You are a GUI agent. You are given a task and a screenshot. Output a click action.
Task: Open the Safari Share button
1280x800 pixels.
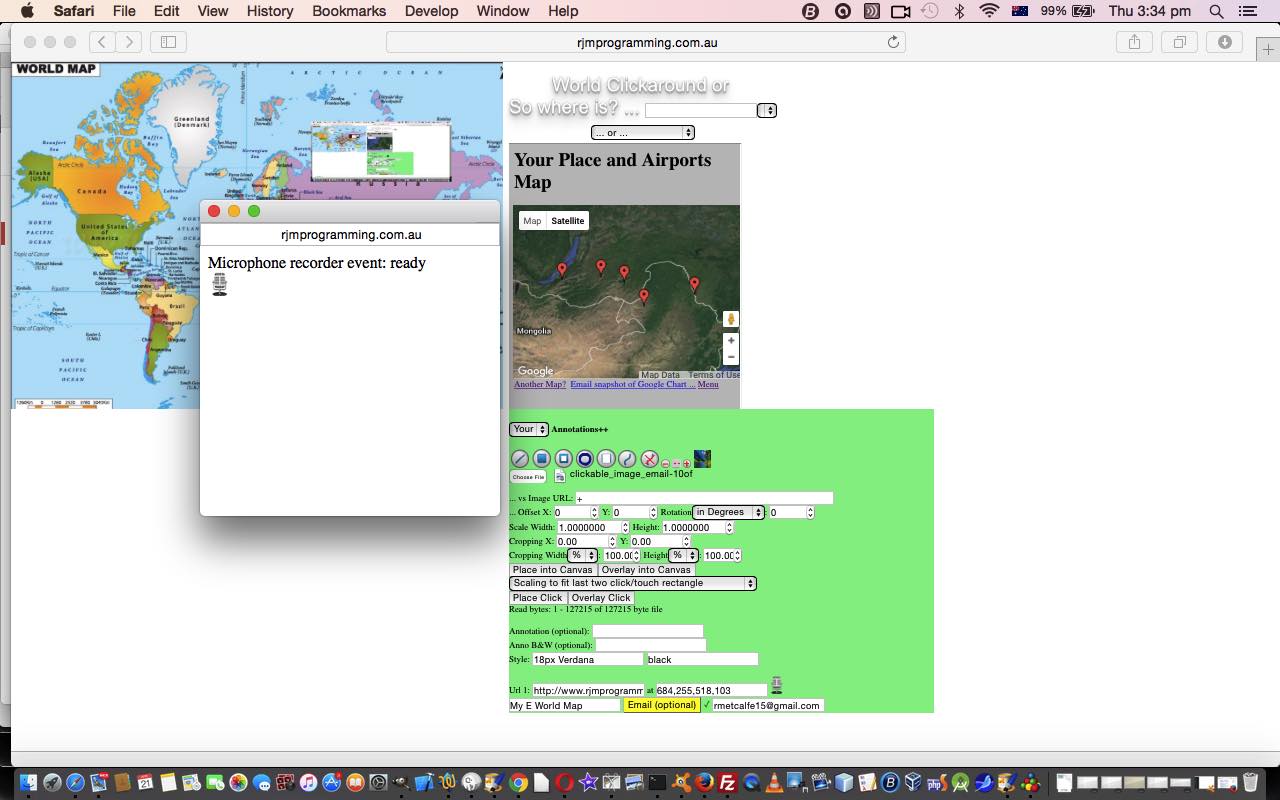coord(1135,42)
